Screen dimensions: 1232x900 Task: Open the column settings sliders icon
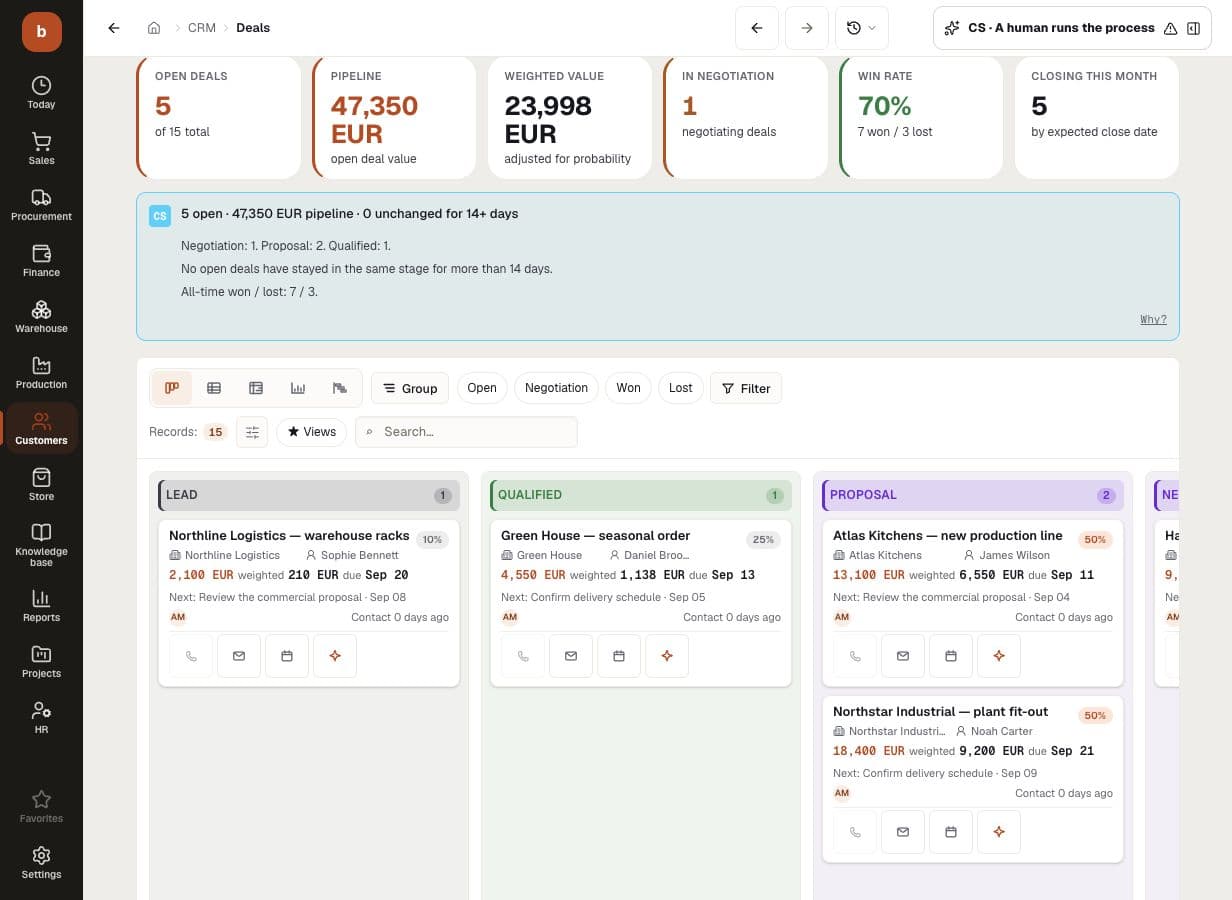[252, 432]
